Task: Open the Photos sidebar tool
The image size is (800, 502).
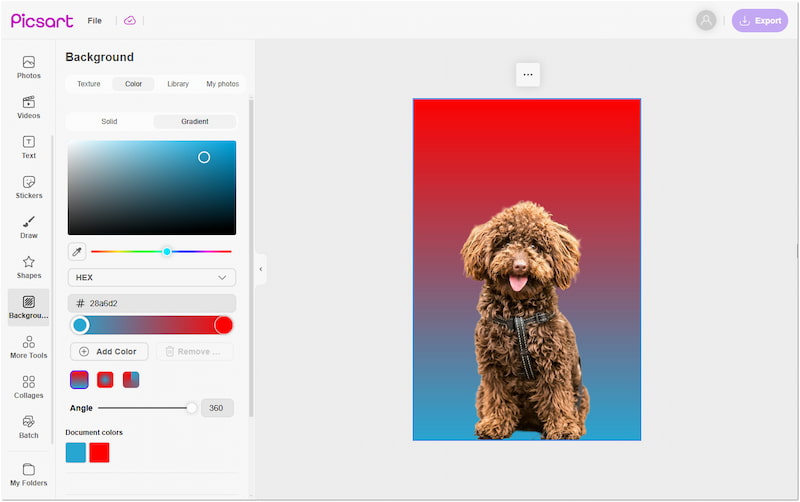Action: point(29,67)
